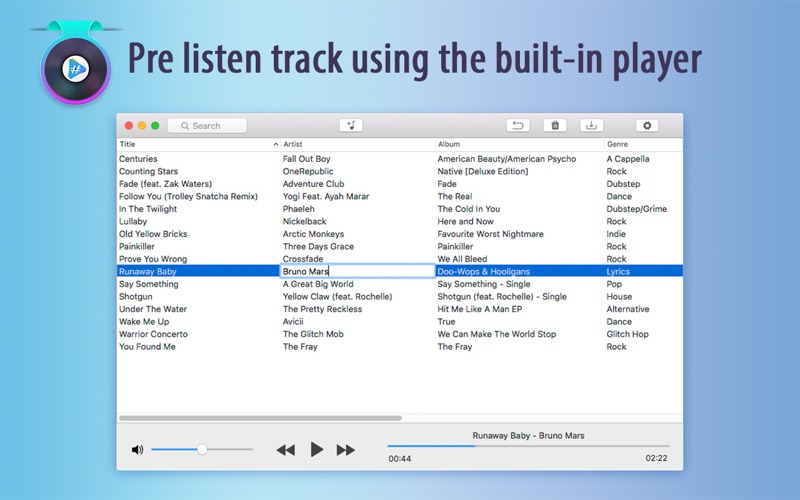Click the Search field

tap(207, 126)
